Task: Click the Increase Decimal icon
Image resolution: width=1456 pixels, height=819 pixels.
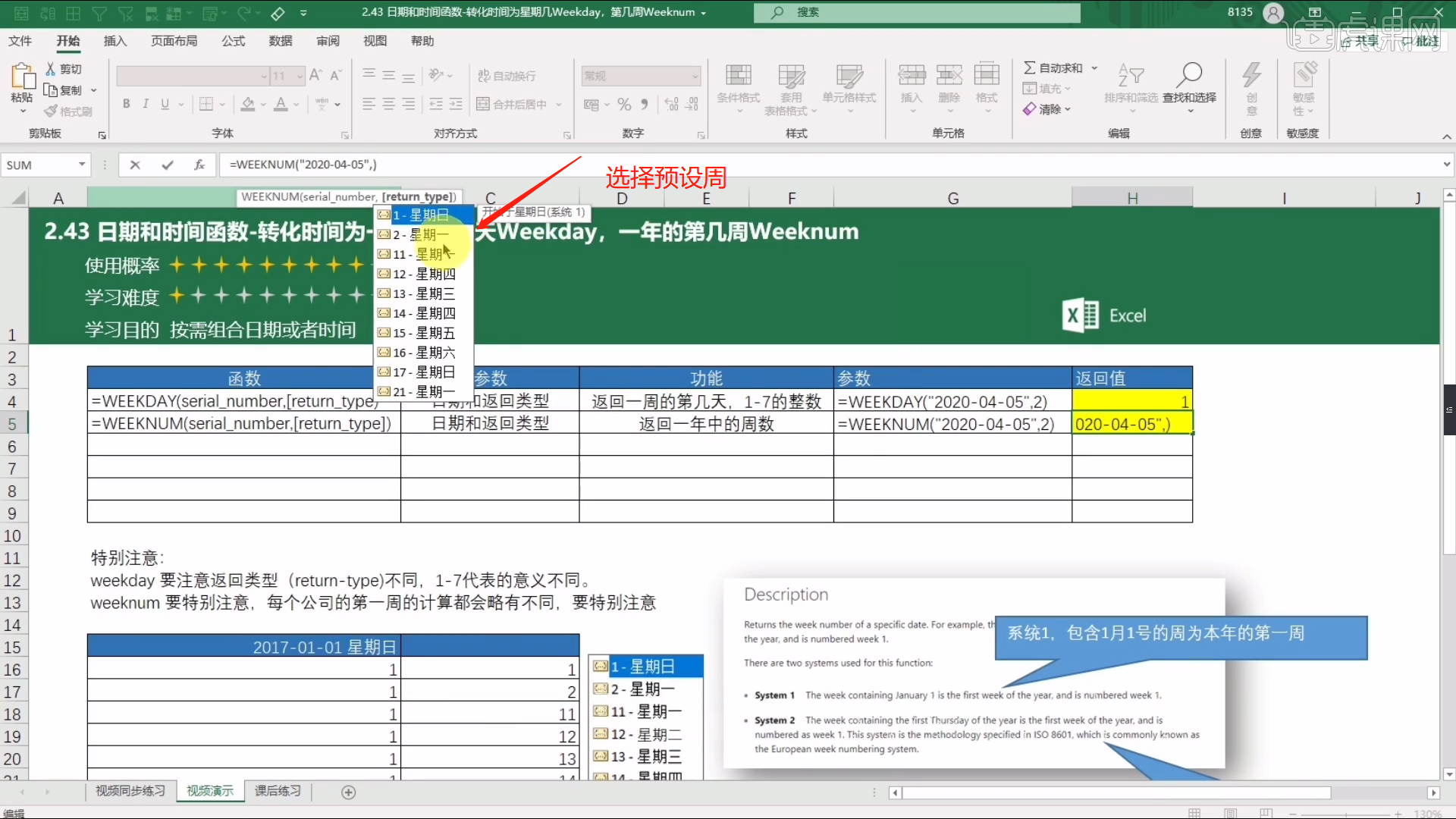Action: point(672,104)
